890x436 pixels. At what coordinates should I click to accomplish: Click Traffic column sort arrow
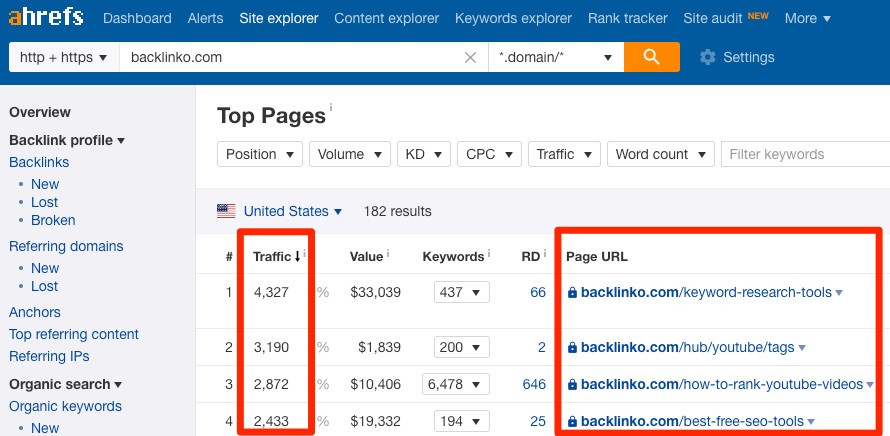click(x=297, y=257)
